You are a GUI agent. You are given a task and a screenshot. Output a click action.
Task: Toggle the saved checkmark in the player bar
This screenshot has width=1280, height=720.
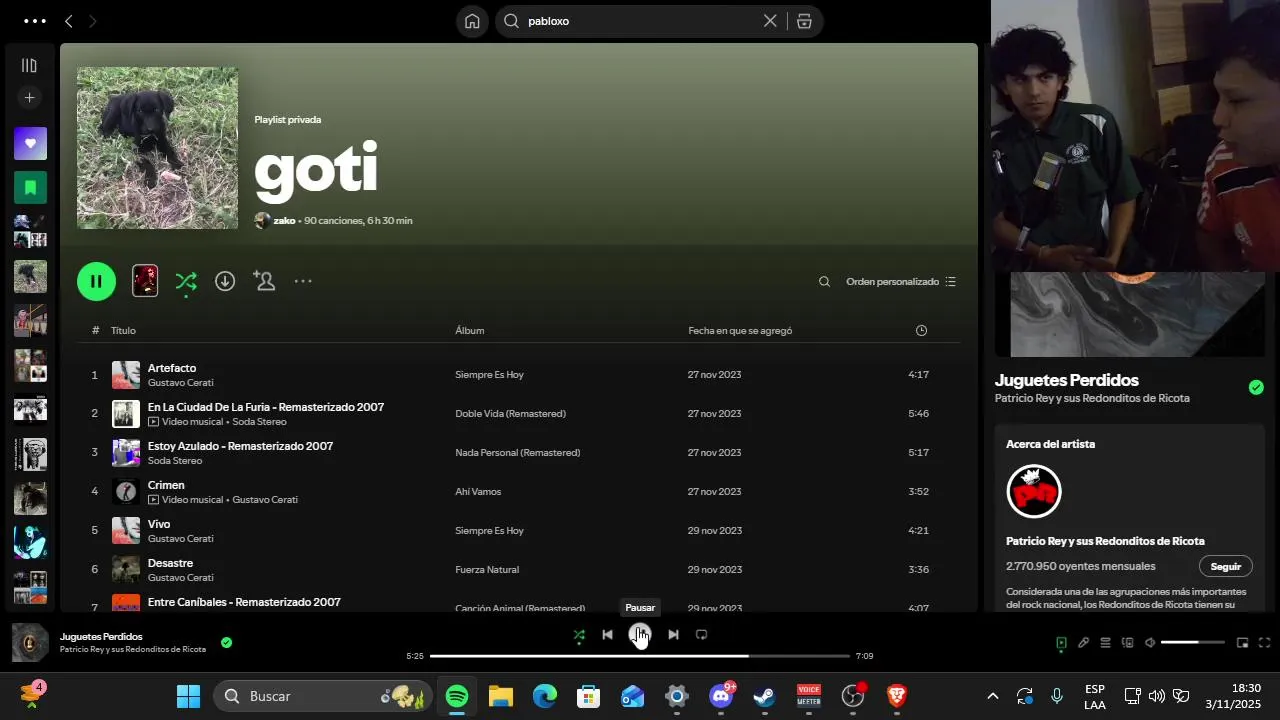tap(226, 642)
